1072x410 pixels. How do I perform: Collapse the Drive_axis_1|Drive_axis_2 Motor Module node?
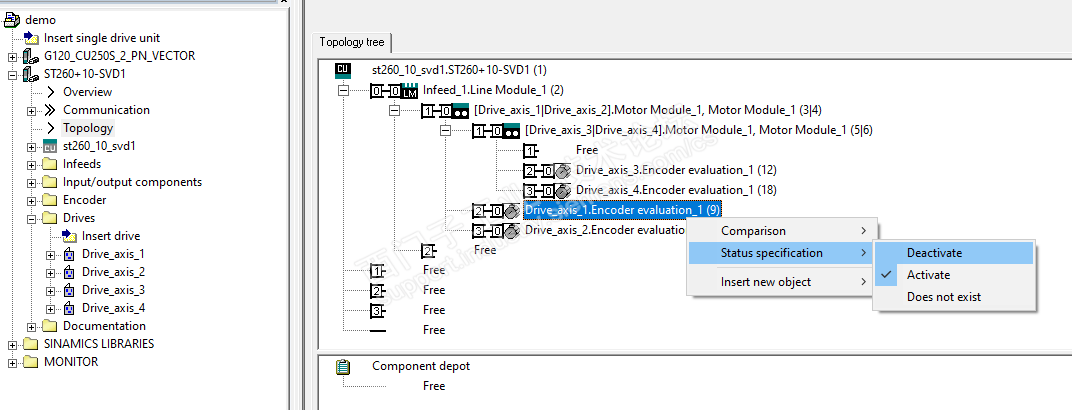pos(394,110)
